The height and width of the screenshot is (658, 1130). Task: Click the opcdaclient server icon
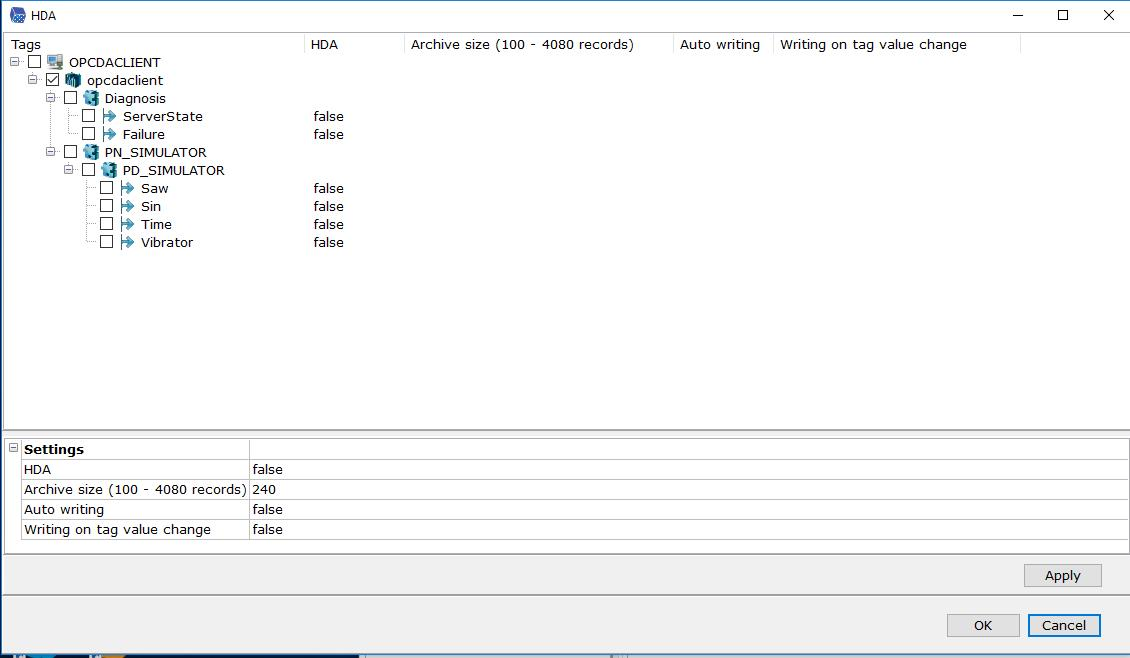point(73,80)
